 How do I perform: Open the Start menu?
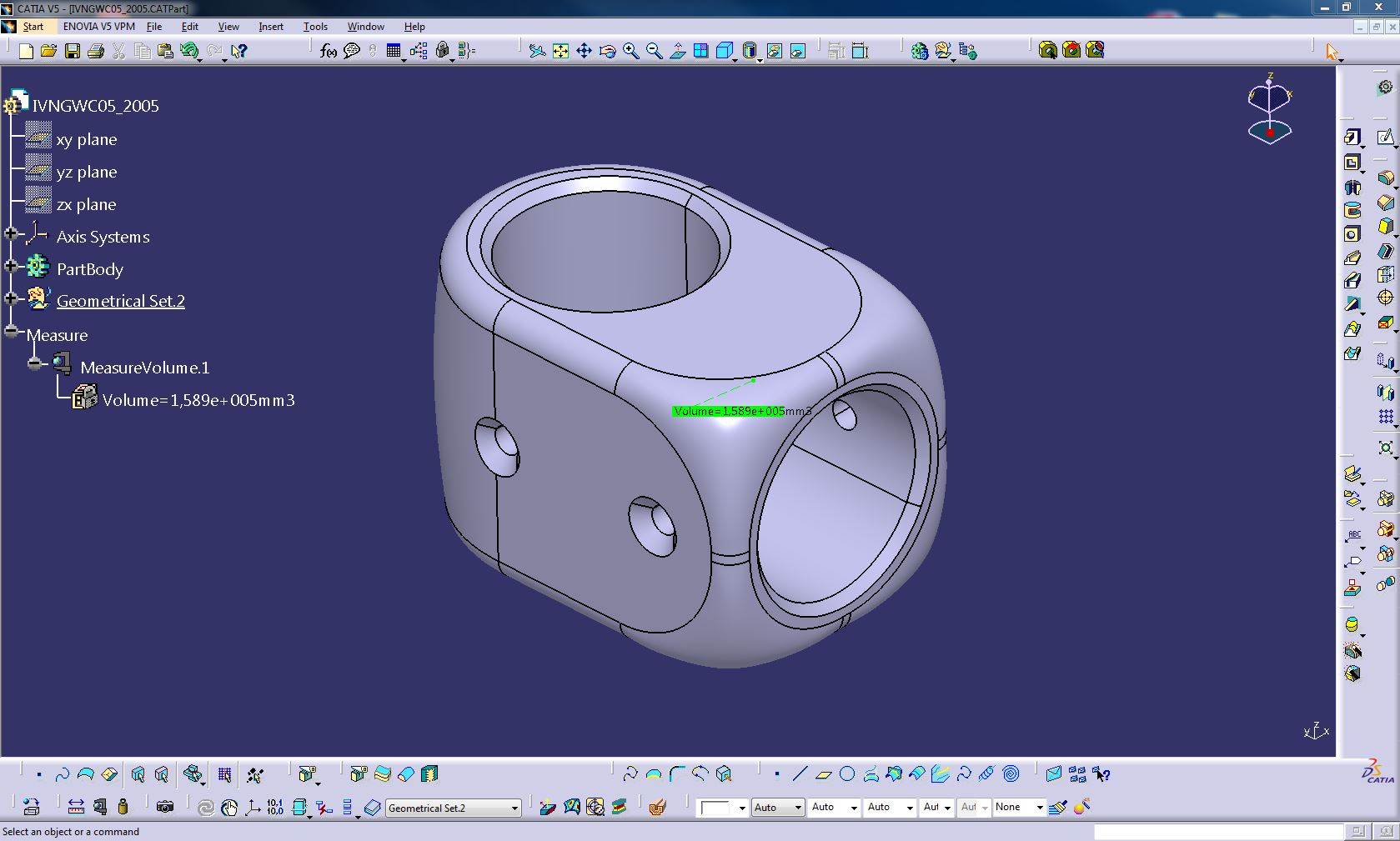pos(33,27)
